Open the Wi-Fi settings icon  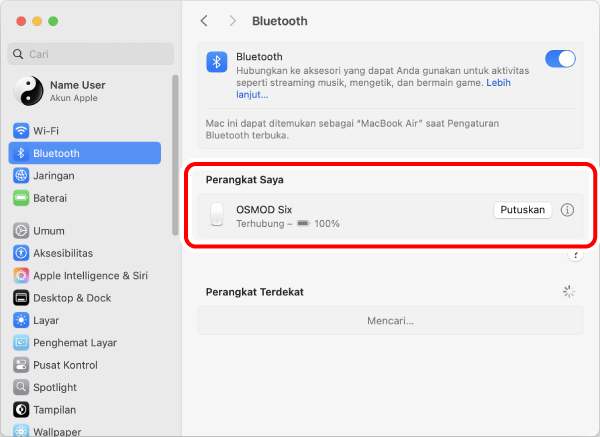click(21, 131)
